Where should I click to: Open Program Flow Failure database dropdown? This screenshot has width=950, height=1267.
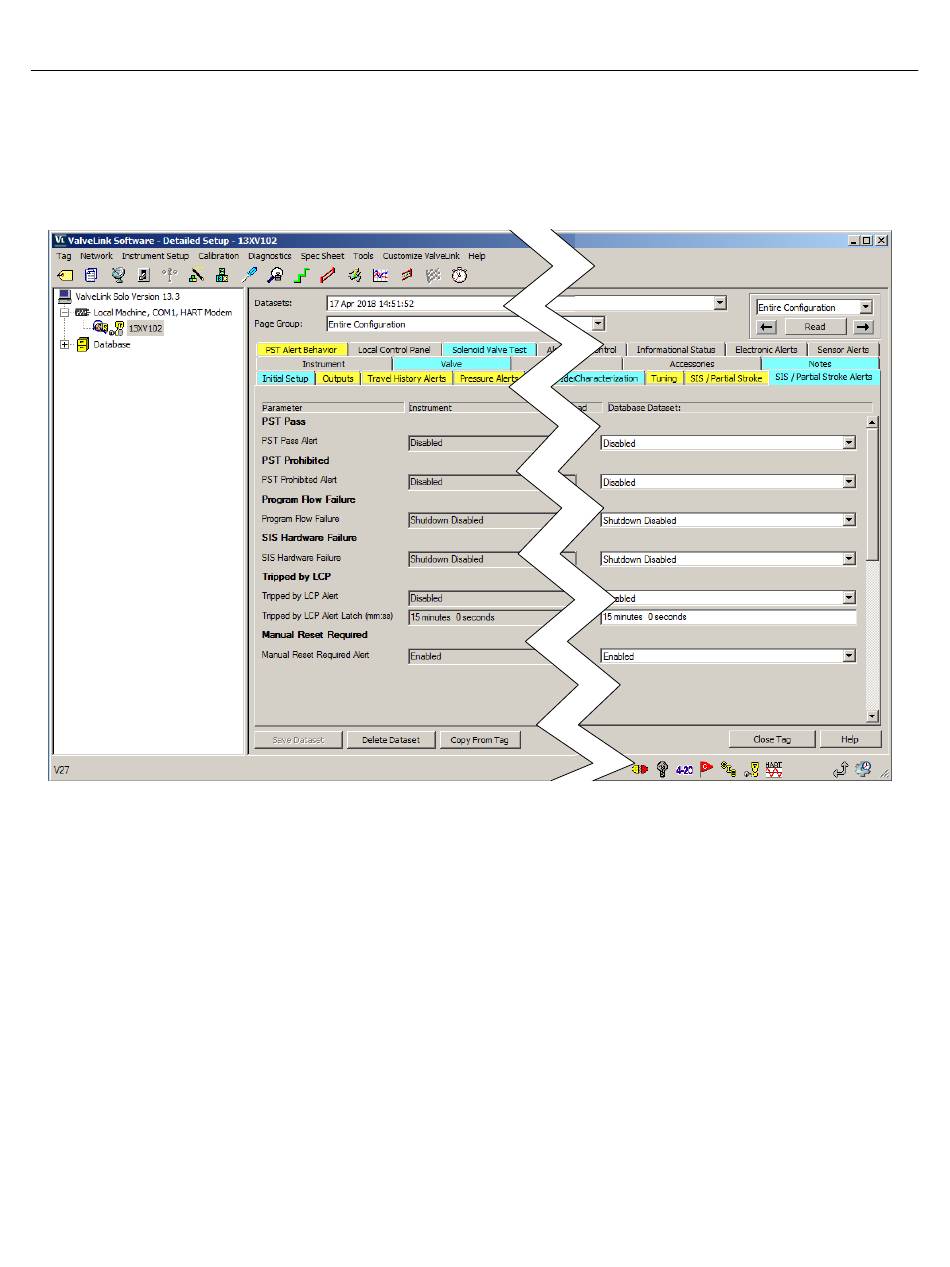[849, 520]
